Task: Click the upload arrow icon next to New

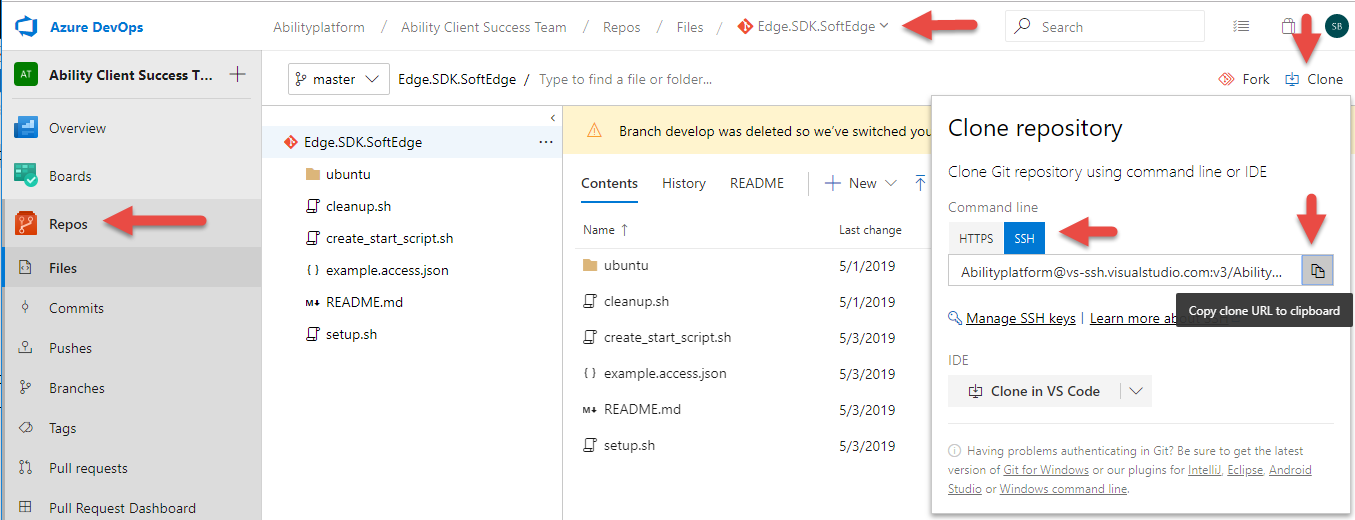Action: click(921, 183)
